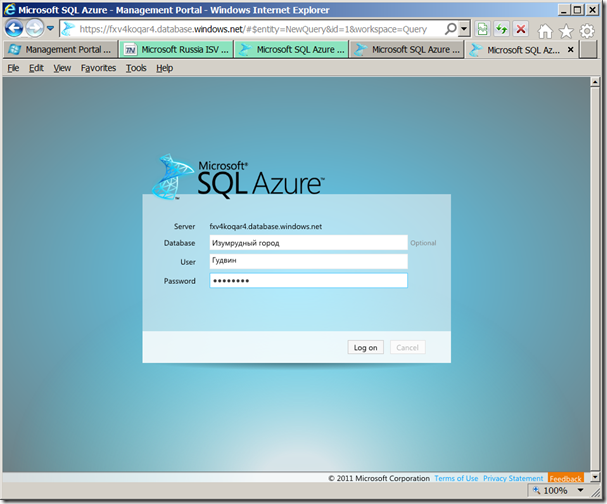The image size is (607, 504).
Task: Switch to the gray Microsoft SQL Azure tab
Action: [x=406, y=50]
